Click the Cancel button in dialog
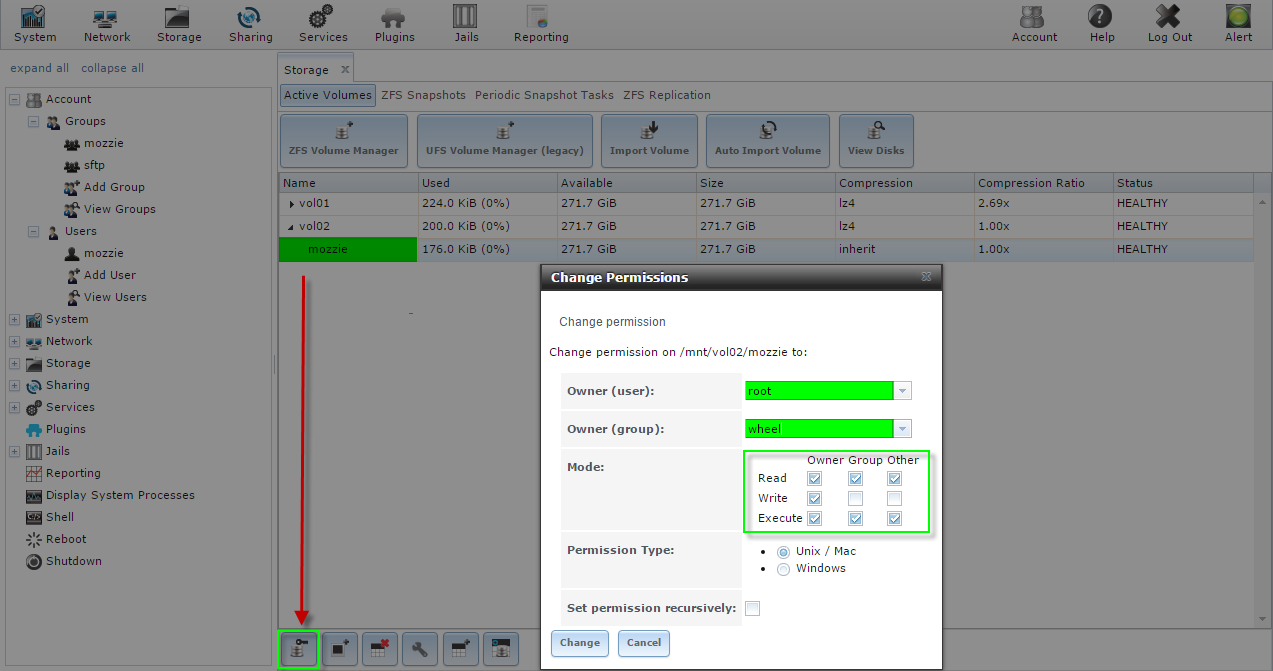1273x671 pixels. 644,643
